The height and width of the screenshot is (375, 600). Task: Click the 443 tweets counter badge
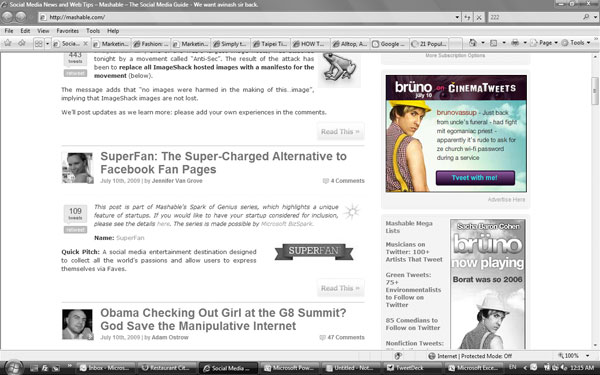click(75, 59)
